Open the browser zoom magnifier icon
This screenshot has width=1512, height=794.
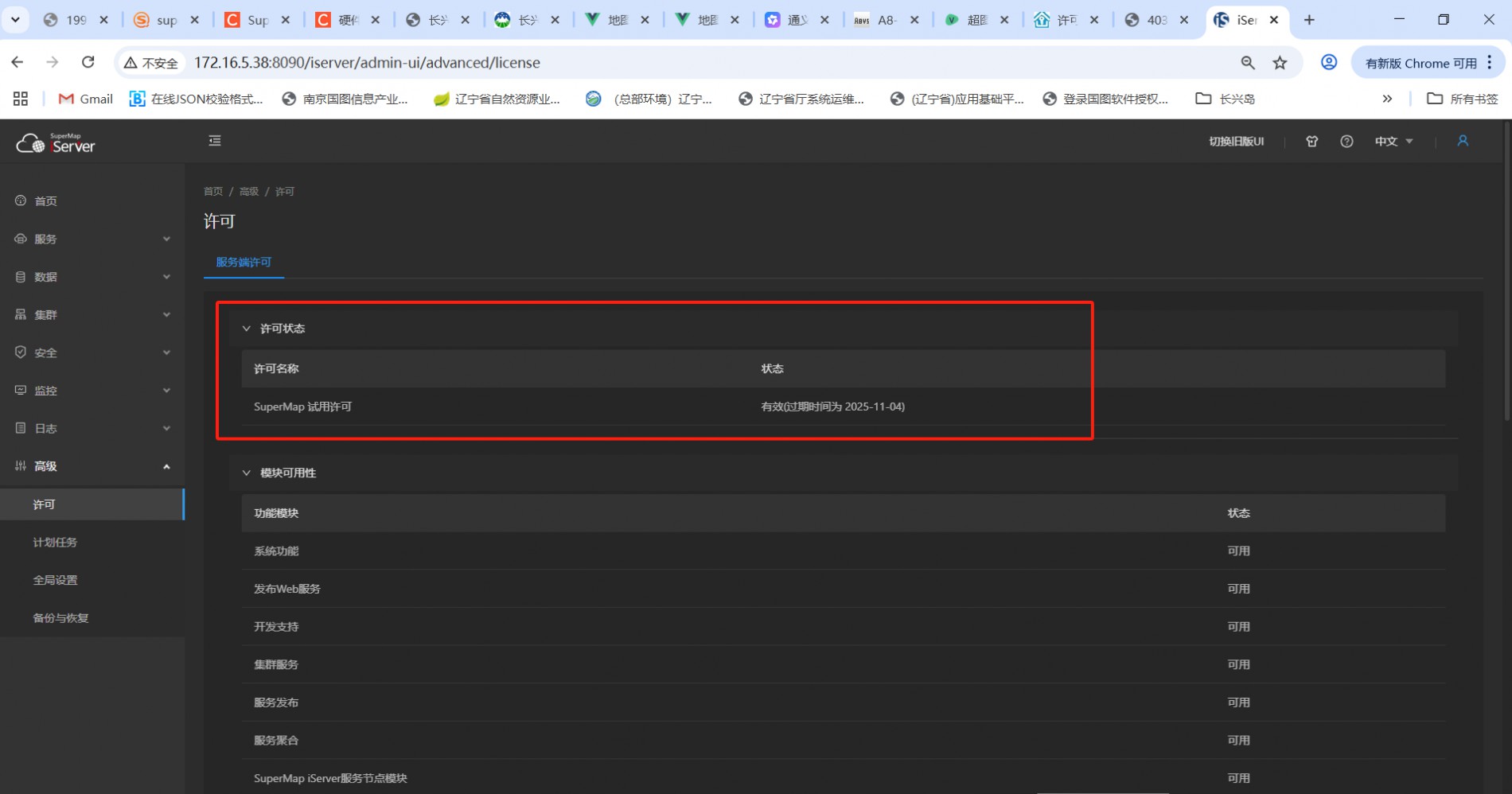[x=1248, y=63]
